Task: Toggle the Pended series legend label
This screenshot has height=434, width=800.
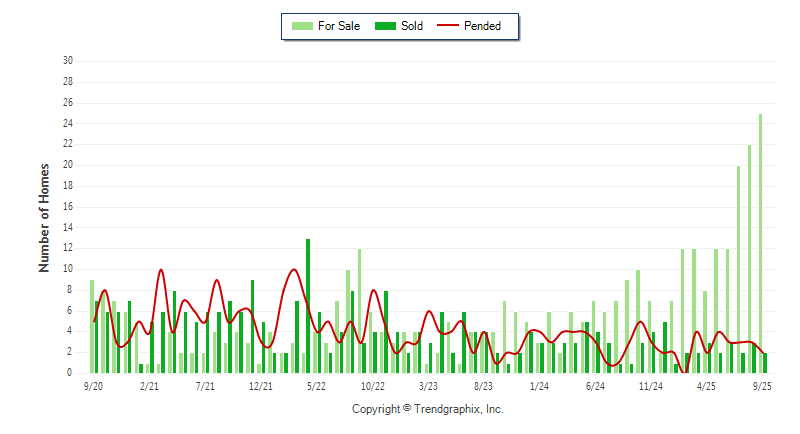Action: (x=482, y=26)
